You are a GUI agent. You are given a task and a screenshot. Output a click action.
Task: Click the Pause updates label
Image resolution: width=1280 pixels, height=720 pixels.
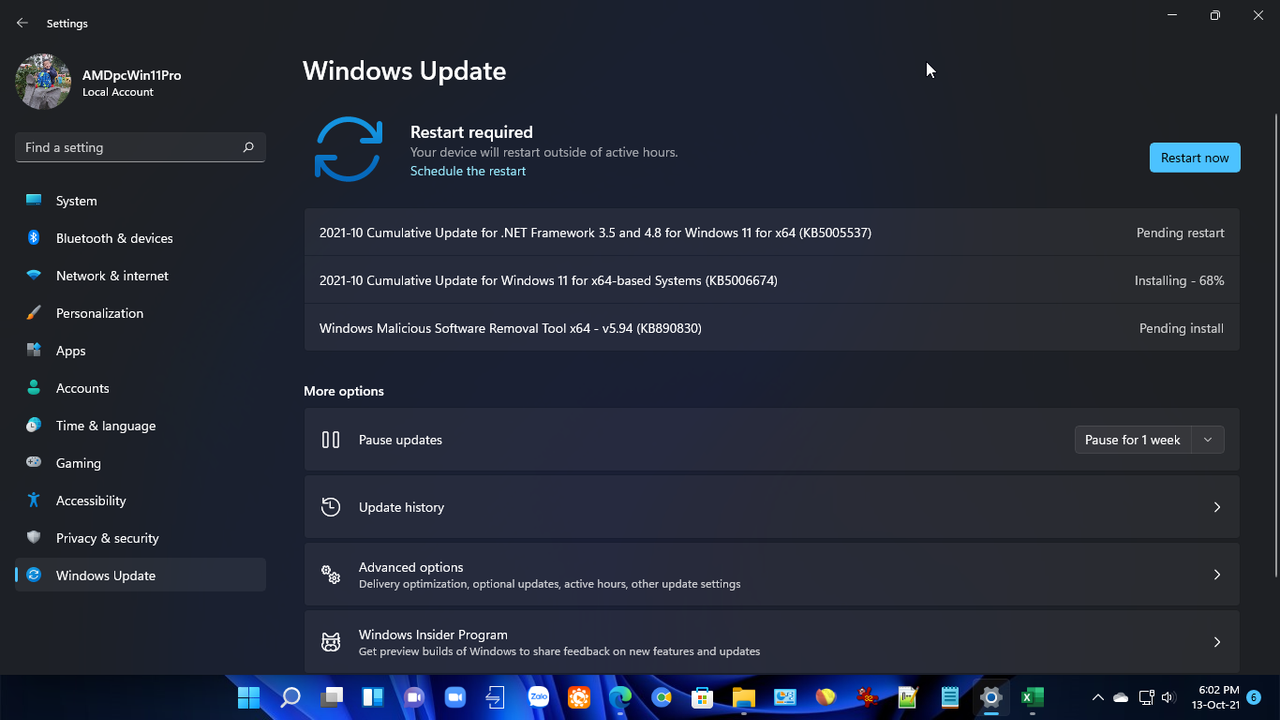pos(400,440)
